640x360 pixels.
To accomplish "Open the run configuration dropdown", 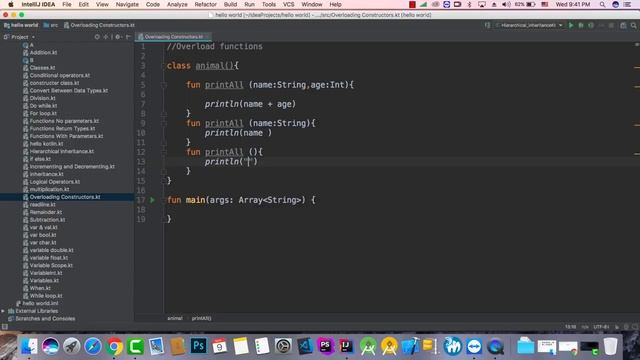I will coord(529,25).
